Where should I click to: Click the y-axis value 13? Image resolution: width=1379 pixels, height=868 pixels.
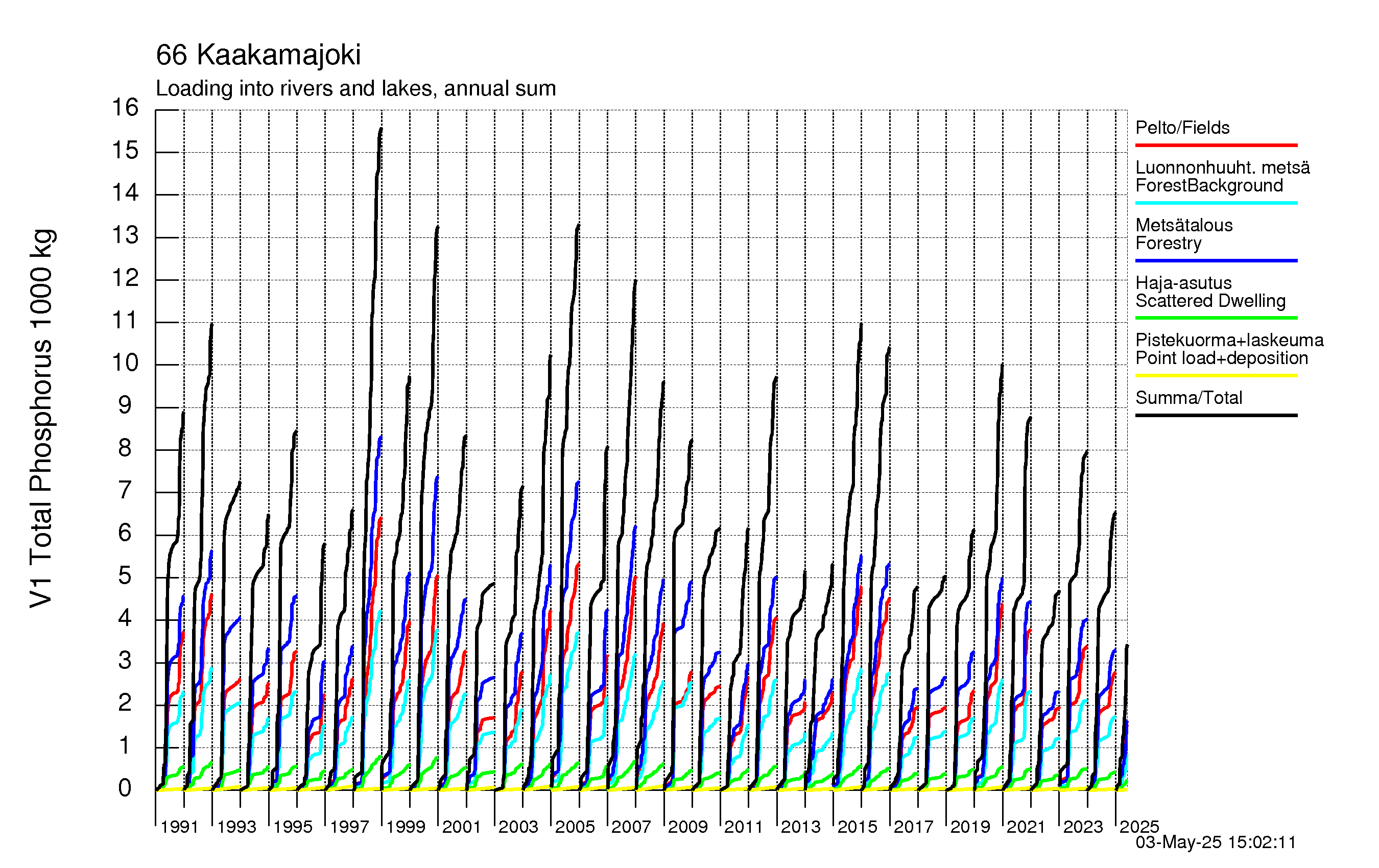click(126, 235)
